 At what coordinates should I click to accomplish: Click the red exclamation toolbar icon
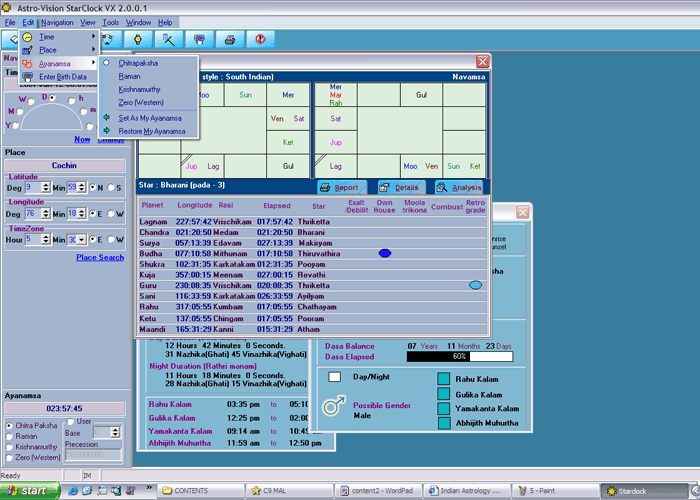[x=260, y=39]
